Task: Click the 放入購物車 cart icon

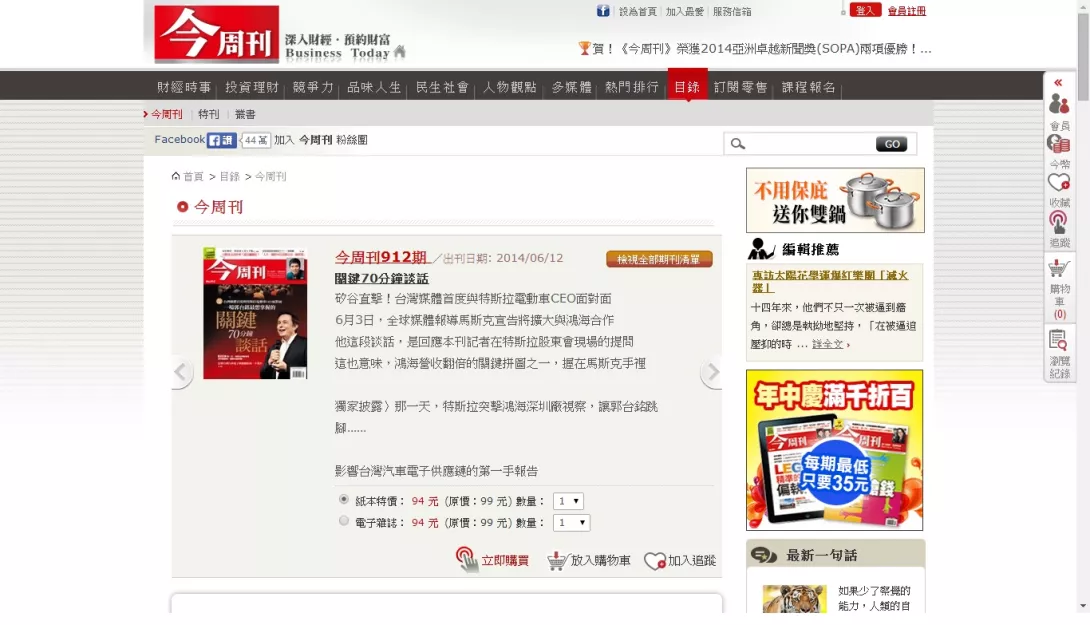Action: (557, 560)
